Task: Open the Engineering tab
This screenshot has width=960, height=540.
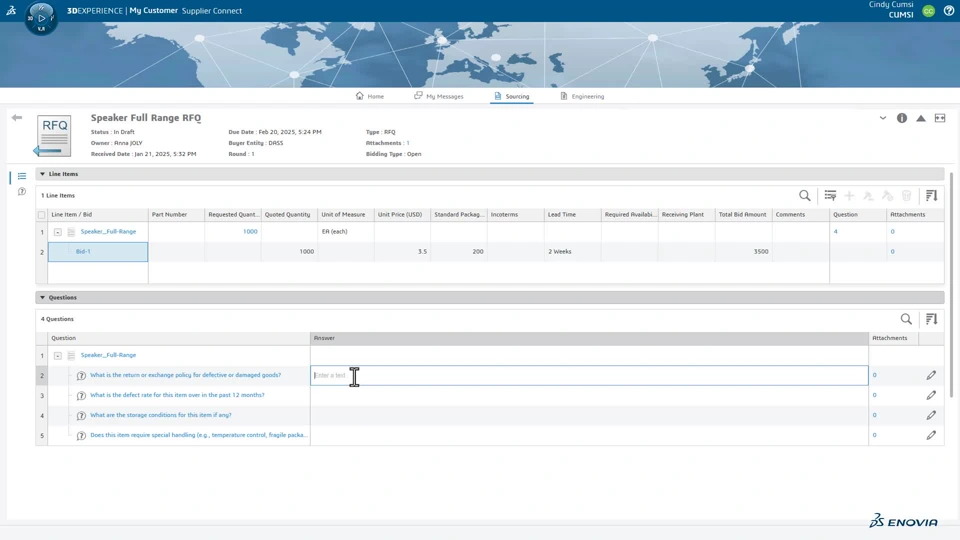Action: click(582, 96)
